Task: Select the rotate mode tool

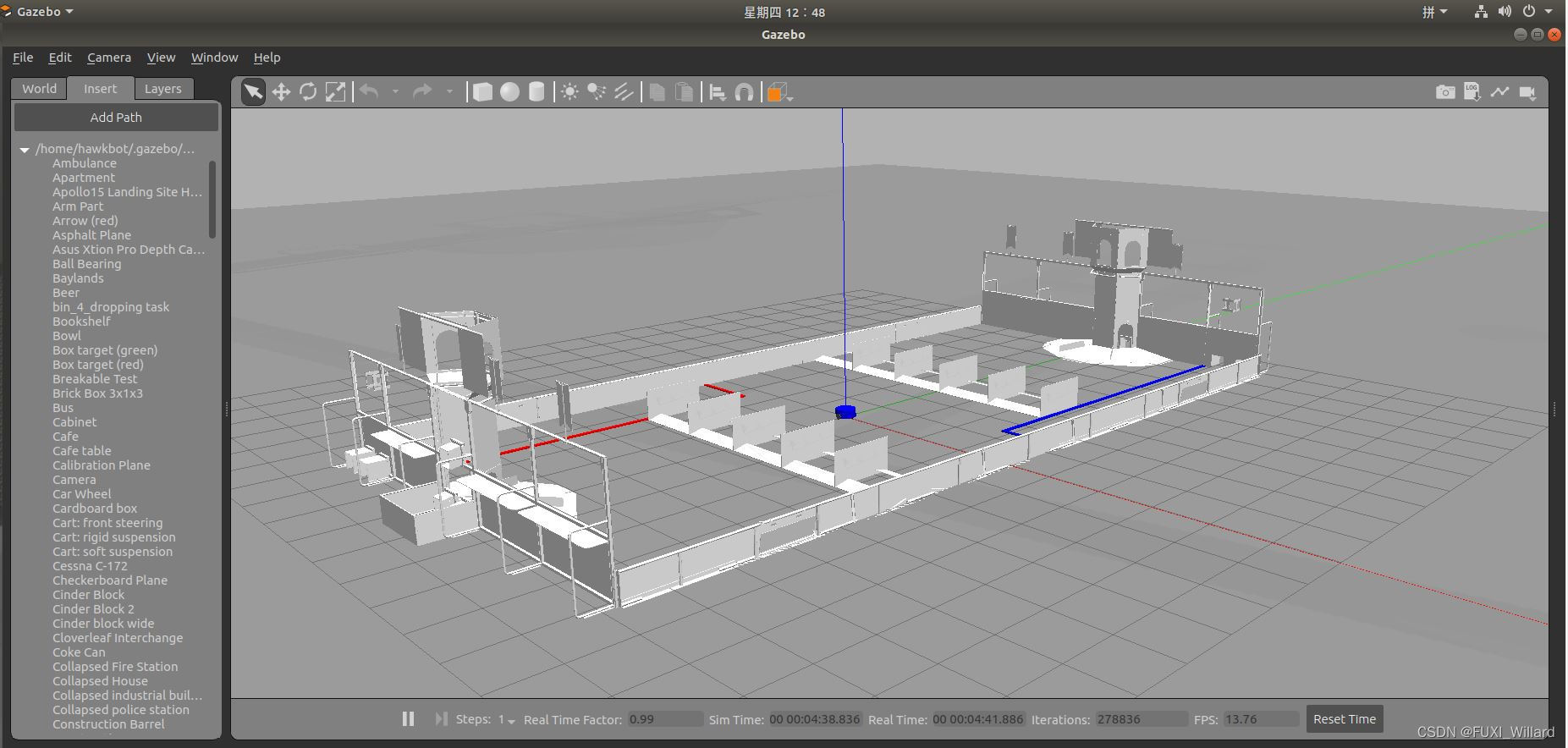Action: [x=308, y=92]
